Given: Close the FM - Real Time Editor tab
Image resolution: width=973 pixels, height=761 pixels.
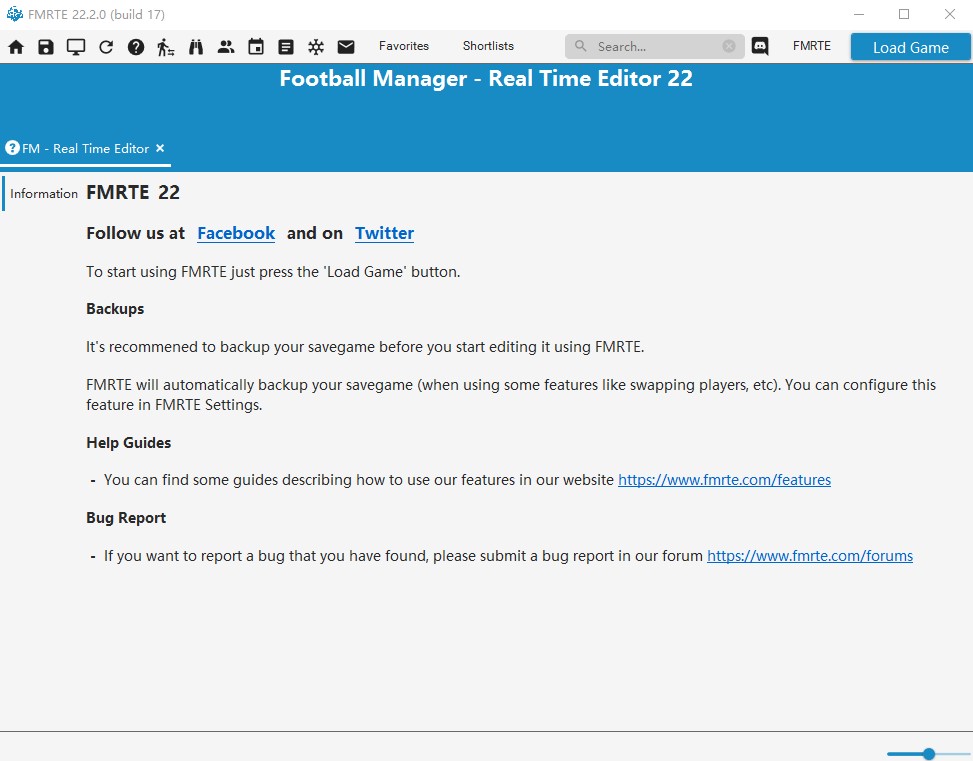Looking at the screenshot, I should [160, 148].
